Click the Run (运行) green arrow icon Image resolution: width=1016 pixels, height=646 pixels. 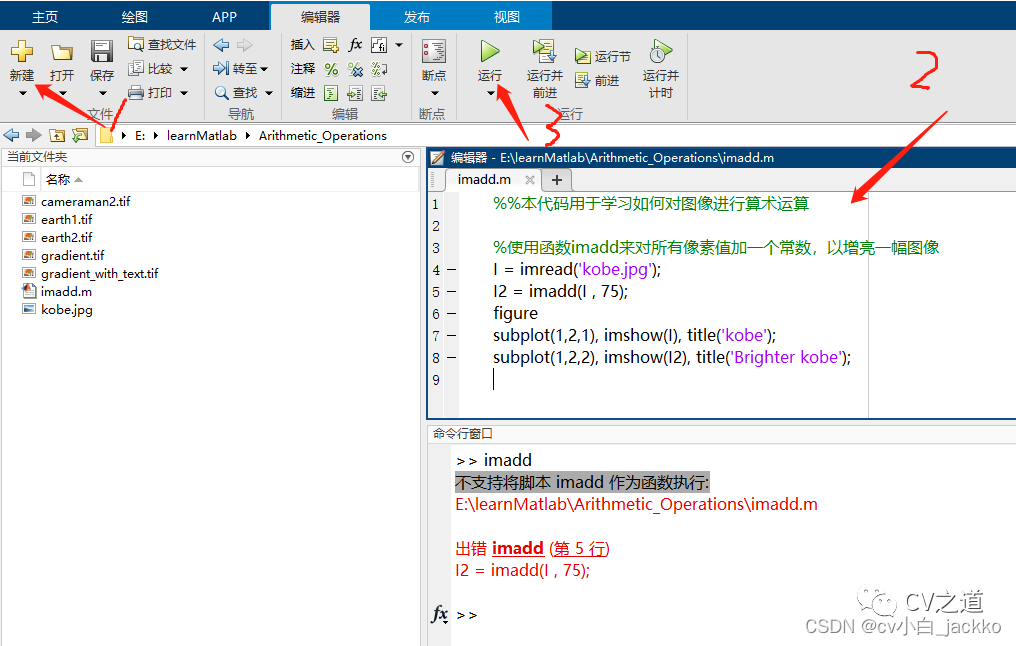pyautogui.click(x=489, y=49)
